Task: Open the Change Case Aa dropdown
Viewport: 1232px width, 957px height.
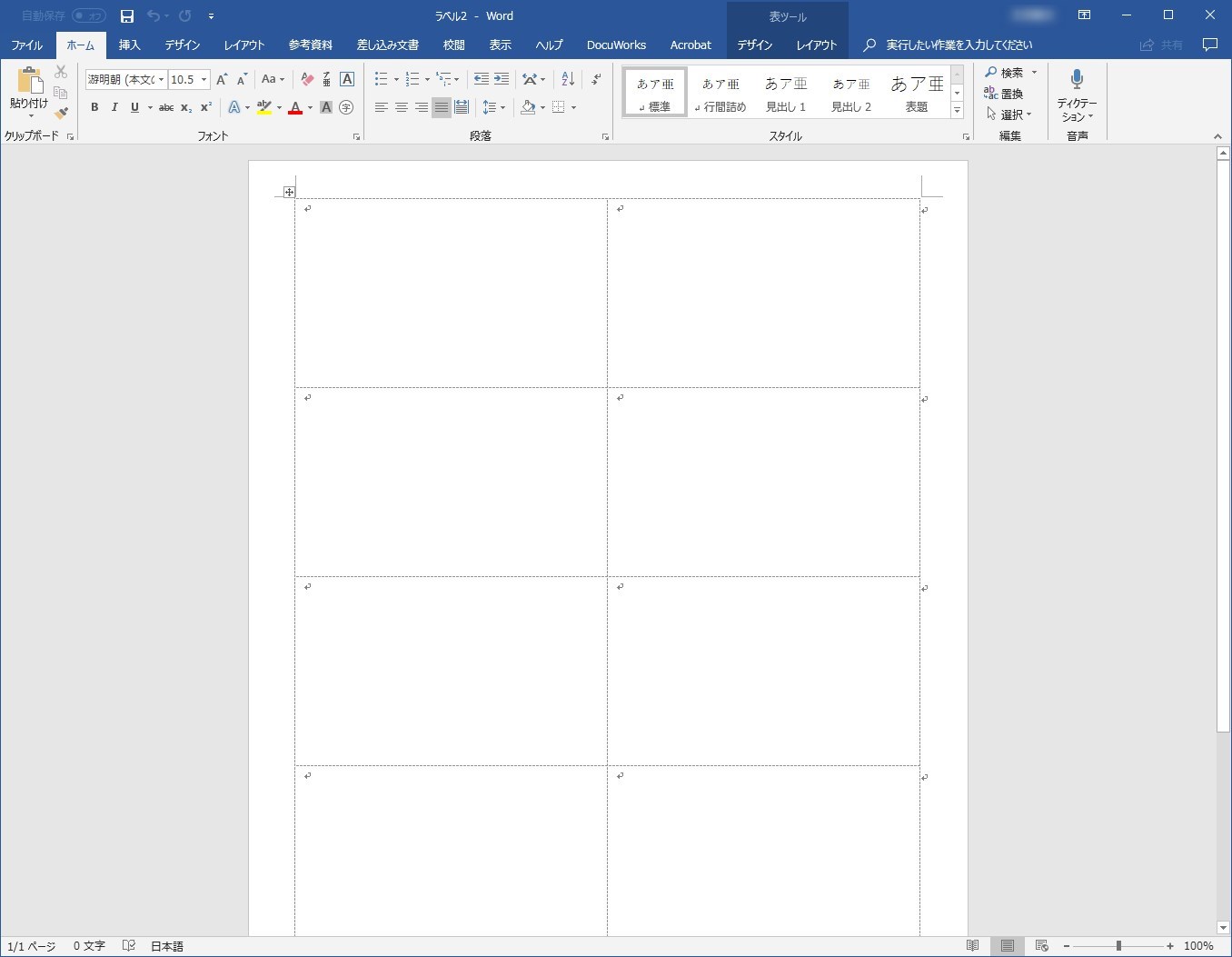Action: pos(273,80)
